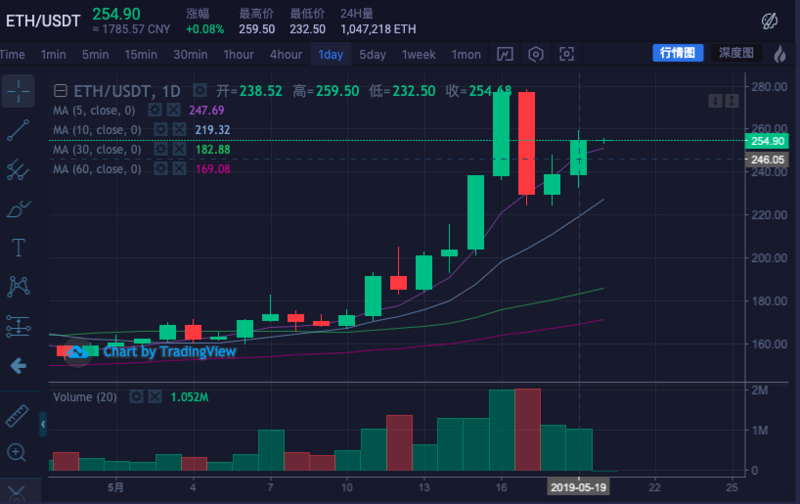Click the 24H volume 1,047,218 ETH
The height and width of the screenshot is (504, 800).
click(x=378, y=29)
